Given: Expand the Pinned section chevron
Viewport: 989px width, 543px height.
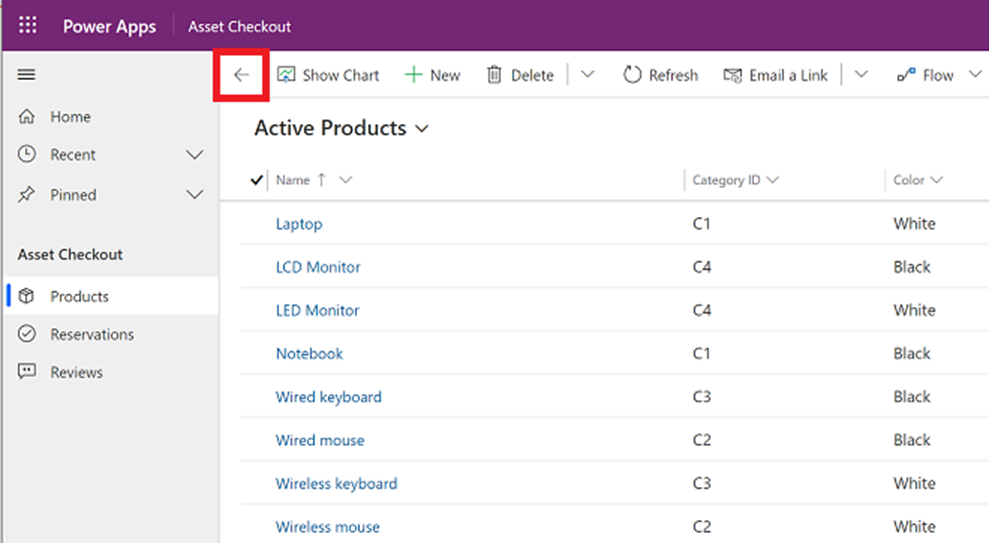Looking at the screenshot, I should click(195, 195).
